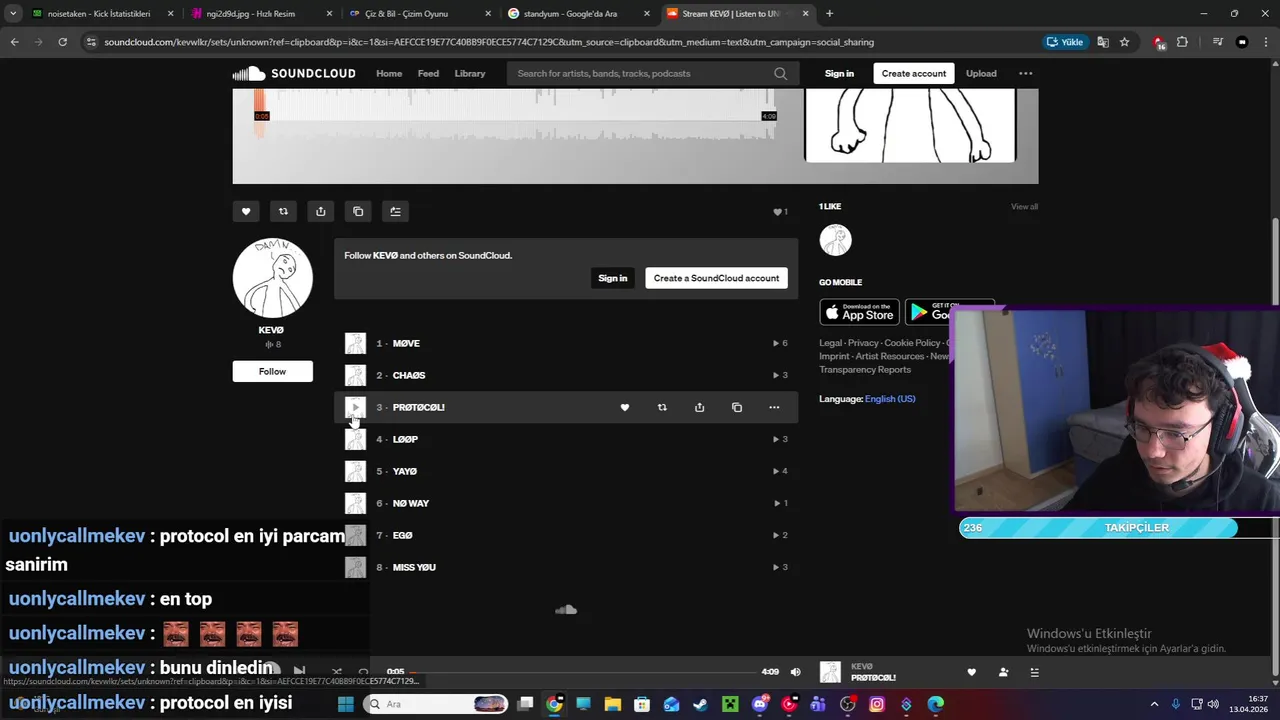The height and width of the screenshot is (720, 1280).
Task: Open the Privacy footer link
Action: point(863,343)
